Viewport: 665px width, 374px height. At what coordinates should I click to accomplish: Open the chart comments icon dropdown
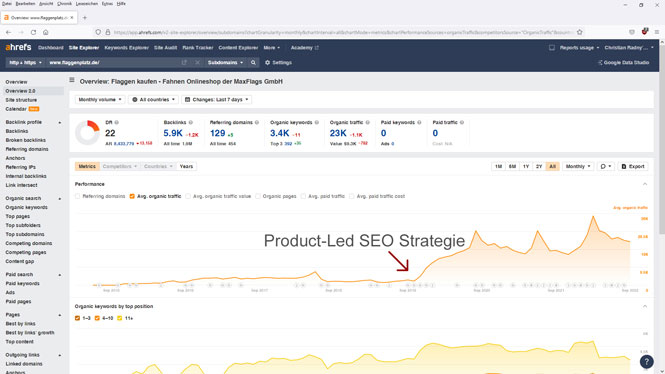pos(606,166)
